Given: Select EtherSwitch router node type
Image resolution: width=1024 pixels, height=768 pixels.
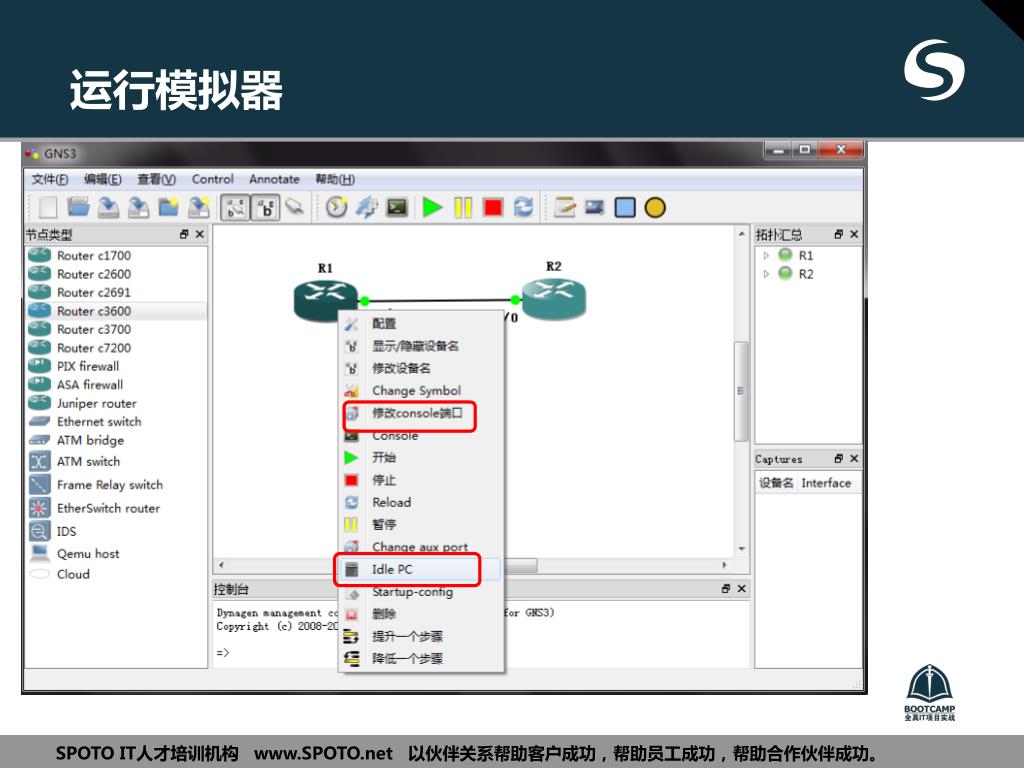Looking at the screenshot, I should pyautogui.click(x=116, y=508).
